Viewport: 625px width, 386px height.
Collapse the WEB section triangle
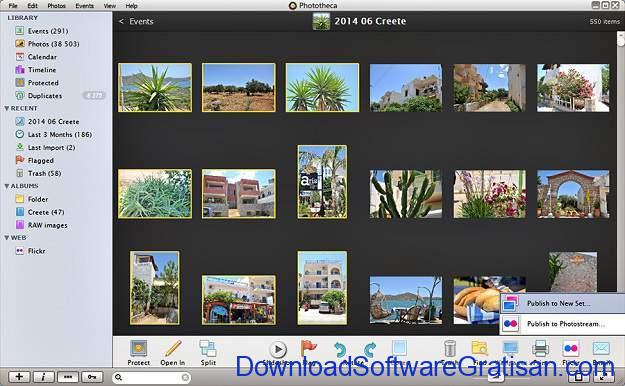(x=6, y=238)
